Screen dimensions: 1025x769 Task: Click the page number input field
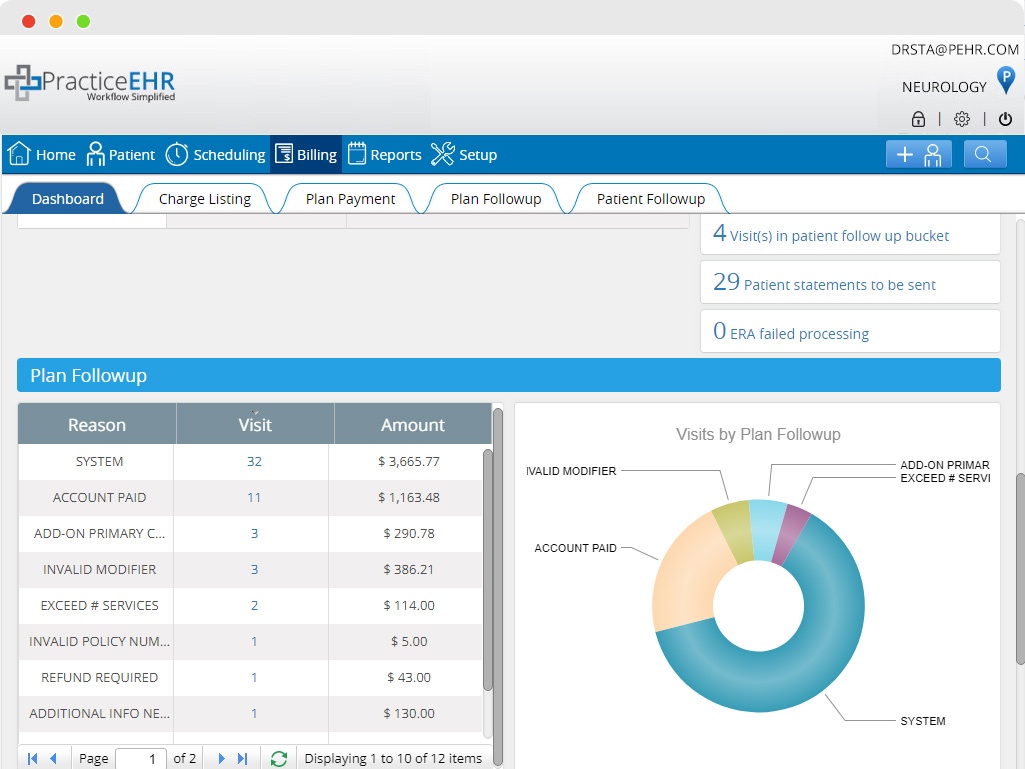click(141, 759)
